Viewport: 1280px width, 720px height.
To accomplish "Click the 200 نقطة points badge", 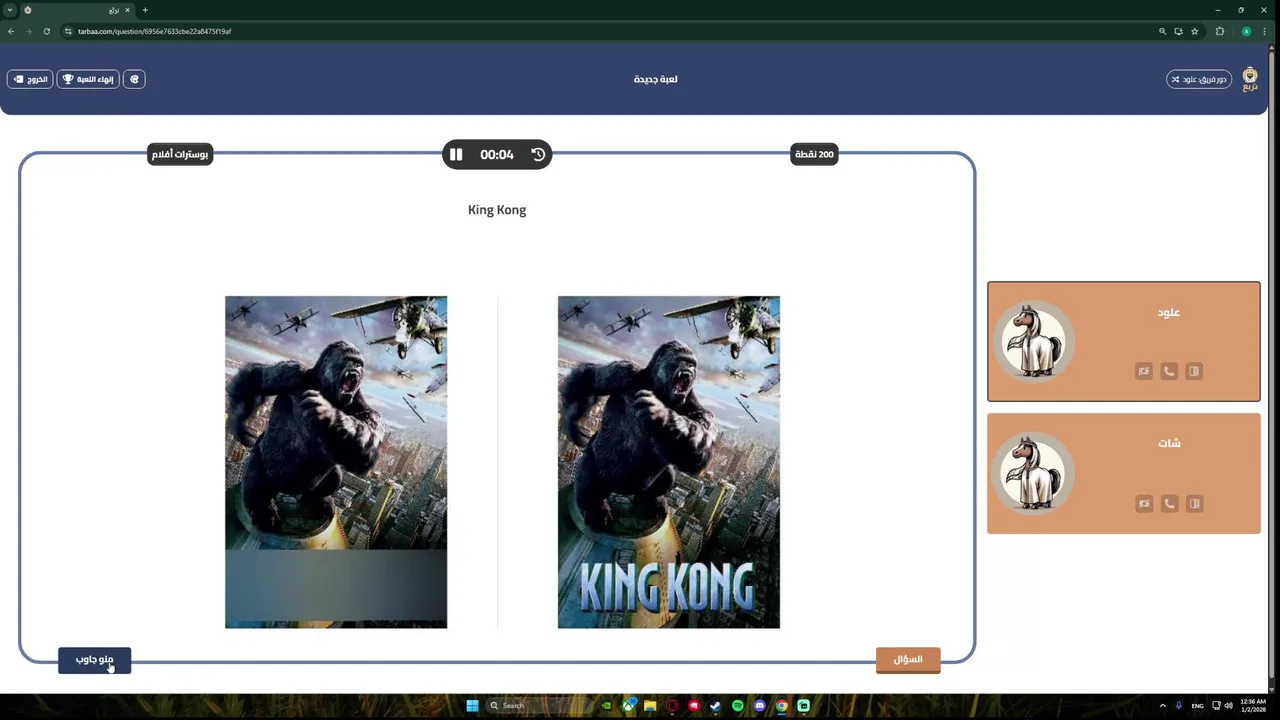I will click(x=813, y=154).
